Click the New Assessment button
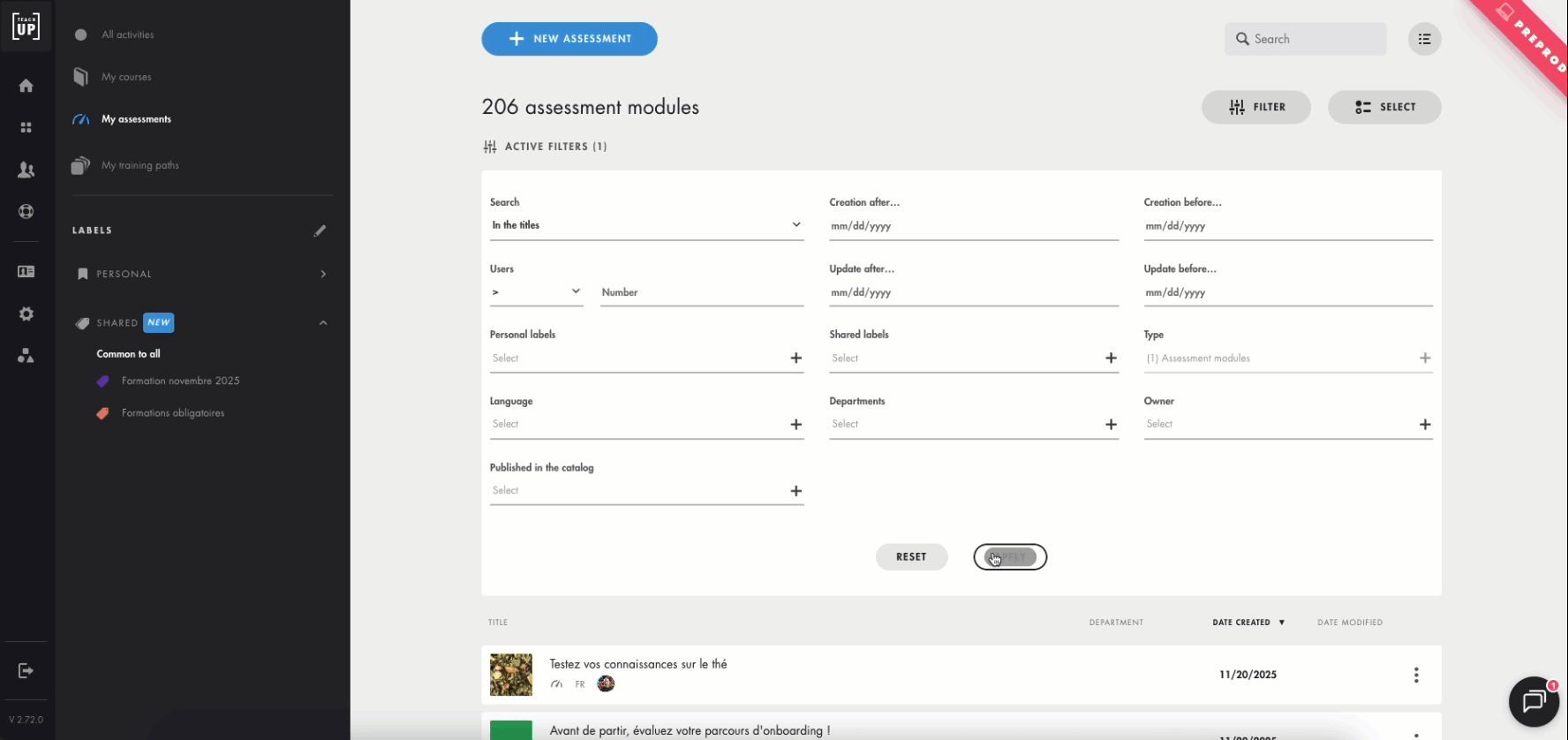Image resolution: width=1568 pixels, height=740 pixels. tap(569, 39)
